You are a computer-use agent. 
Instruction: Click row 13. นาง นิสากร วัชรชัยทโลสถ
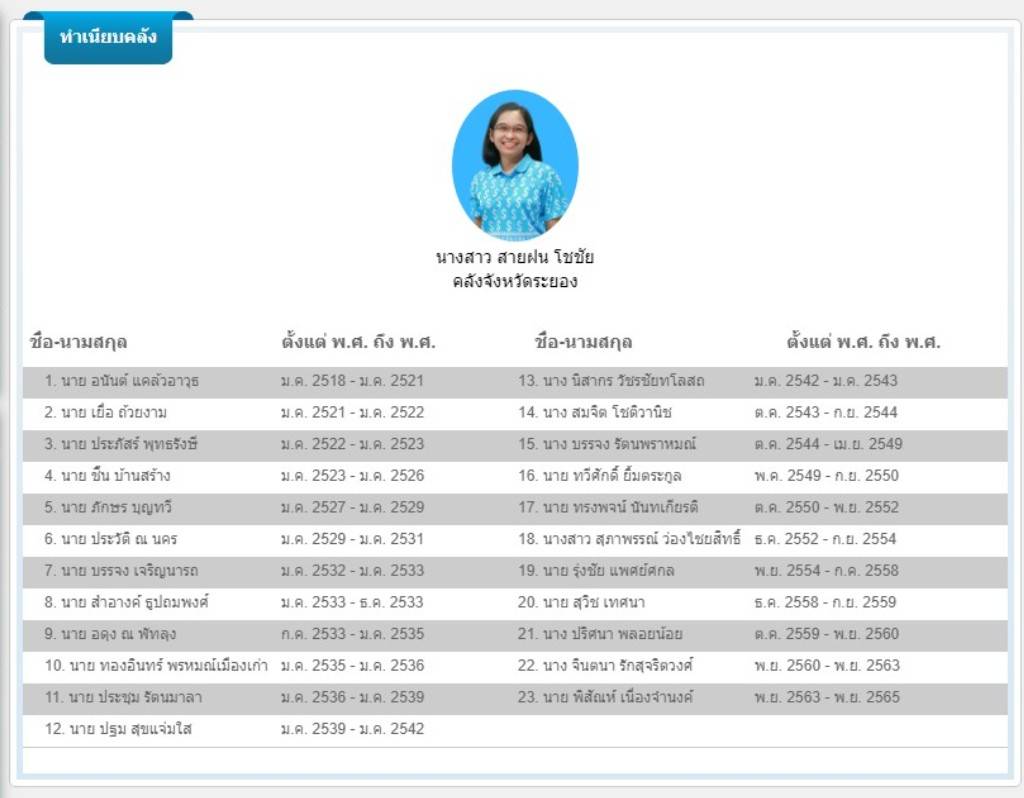click(611, 381)
